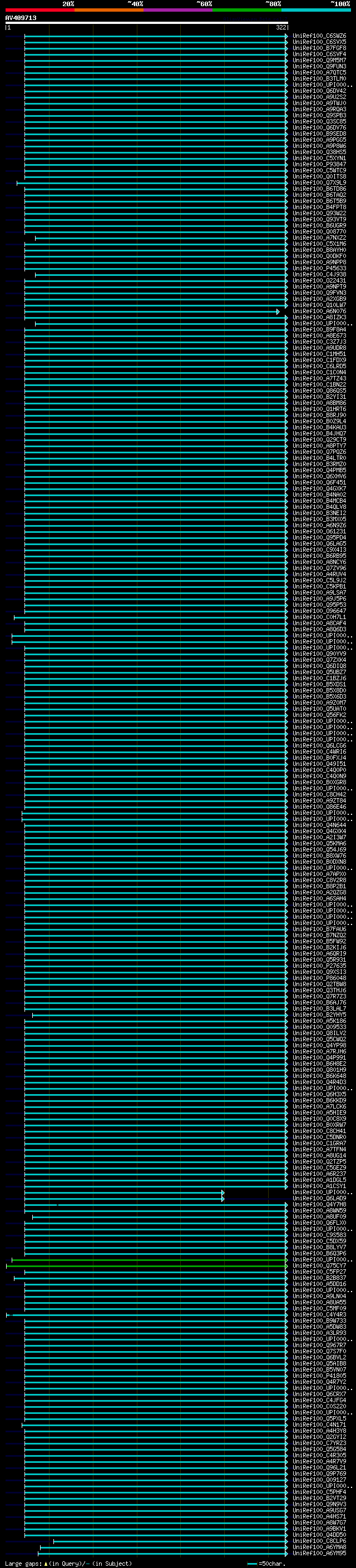Click the ~20% red legend segment

(x=39, y=10)
